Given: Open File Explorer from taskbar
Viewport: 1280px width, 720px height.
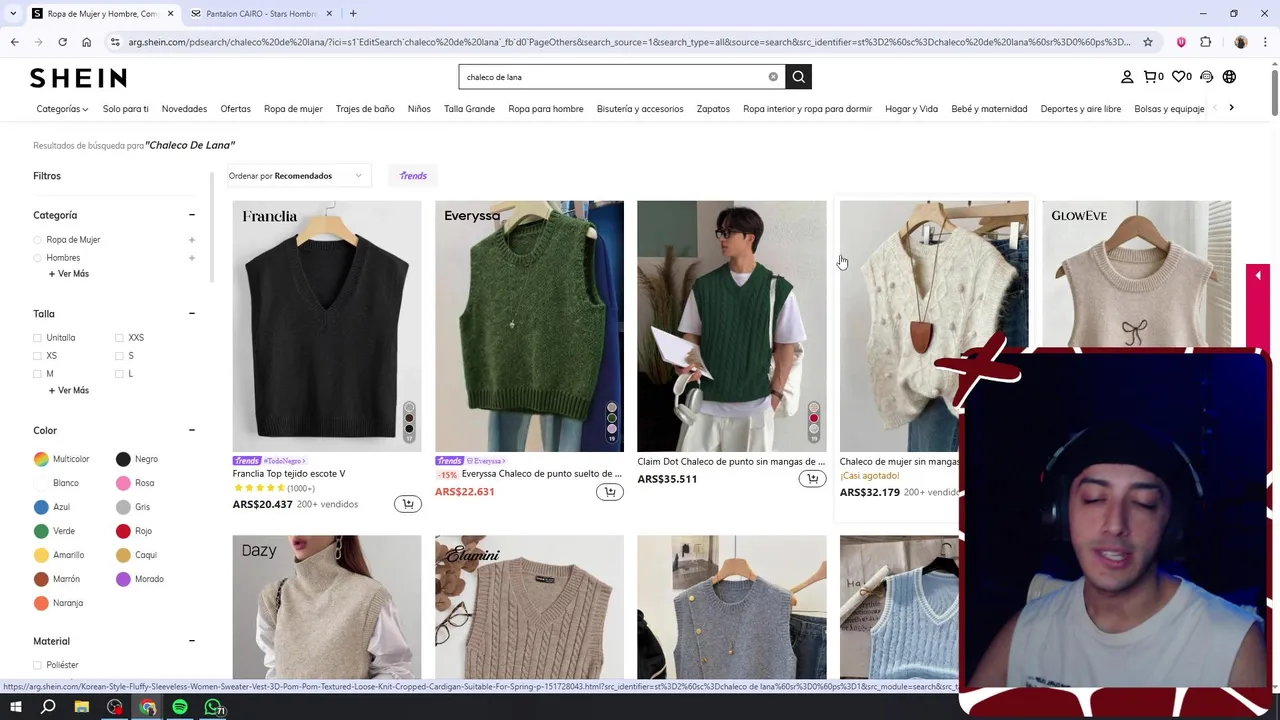Looking at the screenshot, I should pyautogui.click(x=82, y=708).
